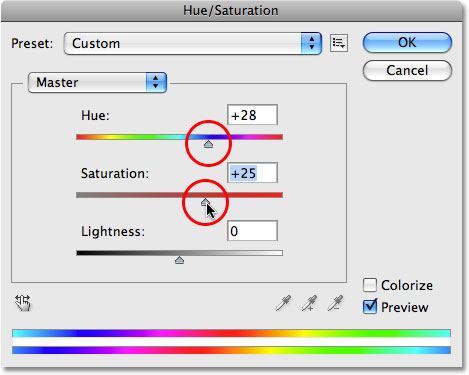Click the Hue value field showing +28
This screenshot has width=469, height=375.
tap(252, 115)
